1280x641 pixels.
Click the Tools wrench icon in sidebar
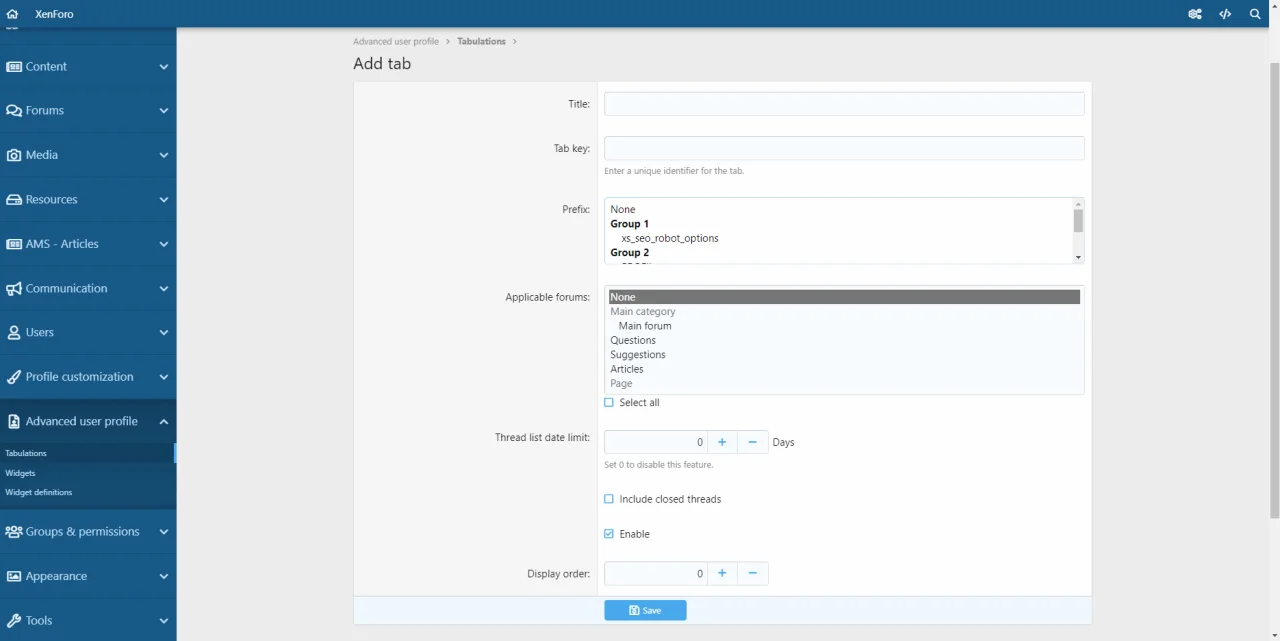[14, 620]
